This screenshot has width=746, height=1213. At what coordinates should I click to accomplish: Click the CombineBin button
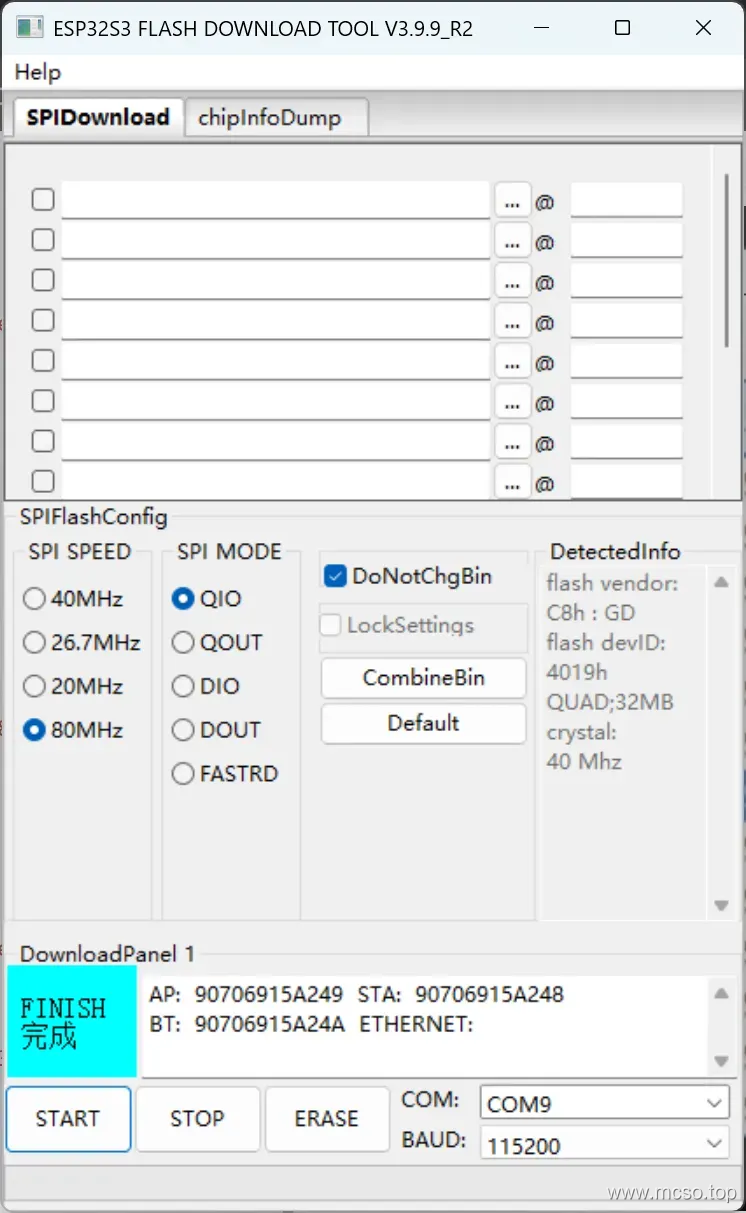tap(423, 678)
